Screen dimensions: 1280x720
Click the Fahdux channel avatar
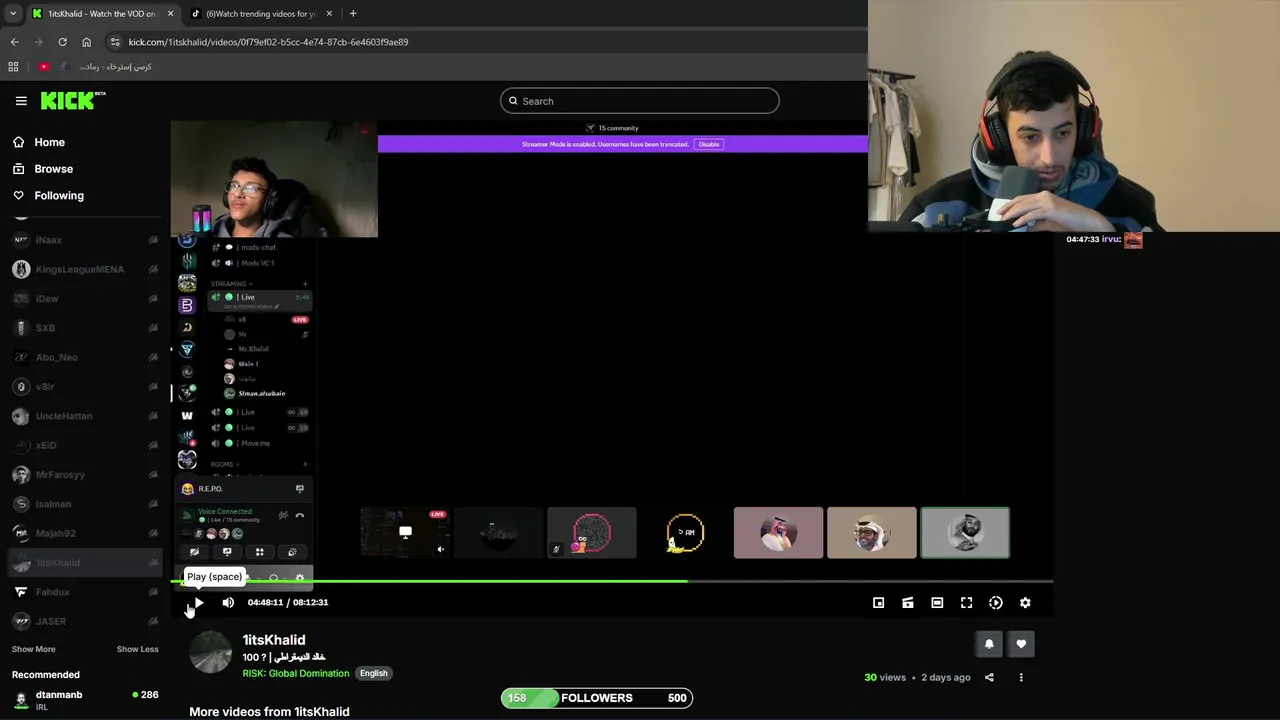[21, 592]
